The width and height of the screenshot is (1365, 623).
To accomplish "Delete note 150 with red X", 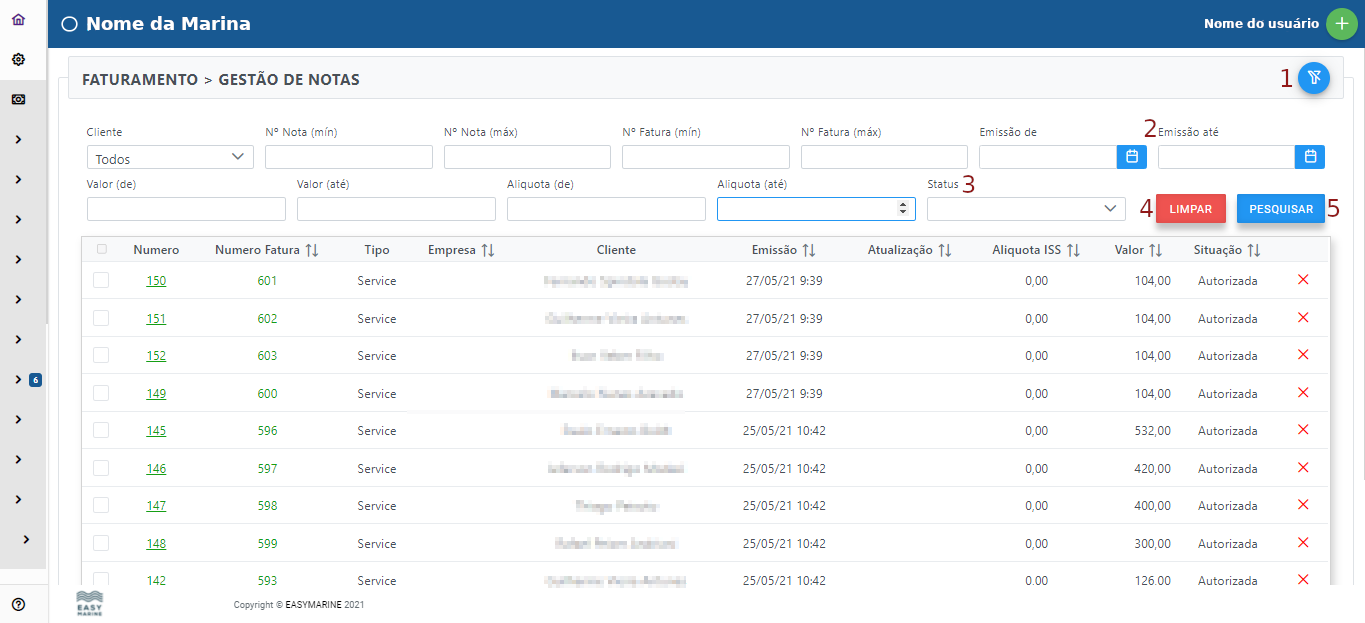I will click(1302, 280).
